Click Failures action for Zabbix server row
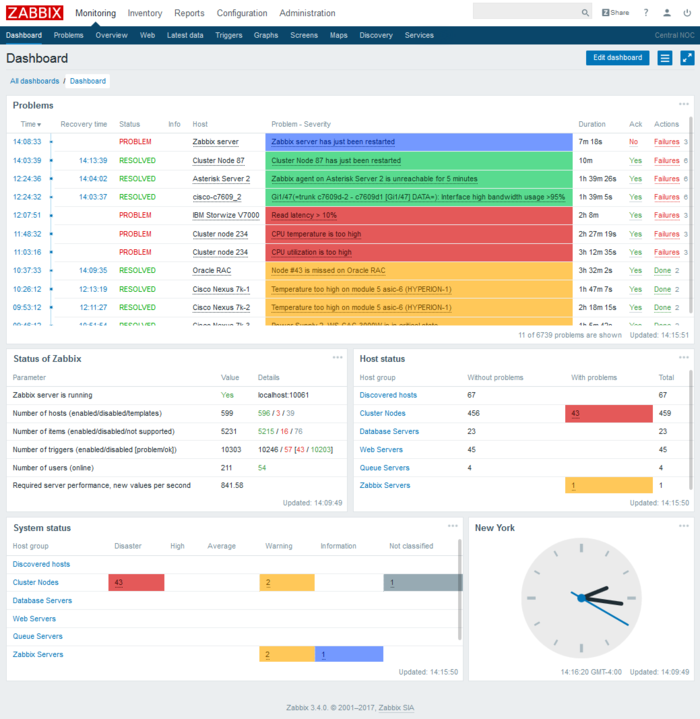700x719 pixels. coord(667,142)
